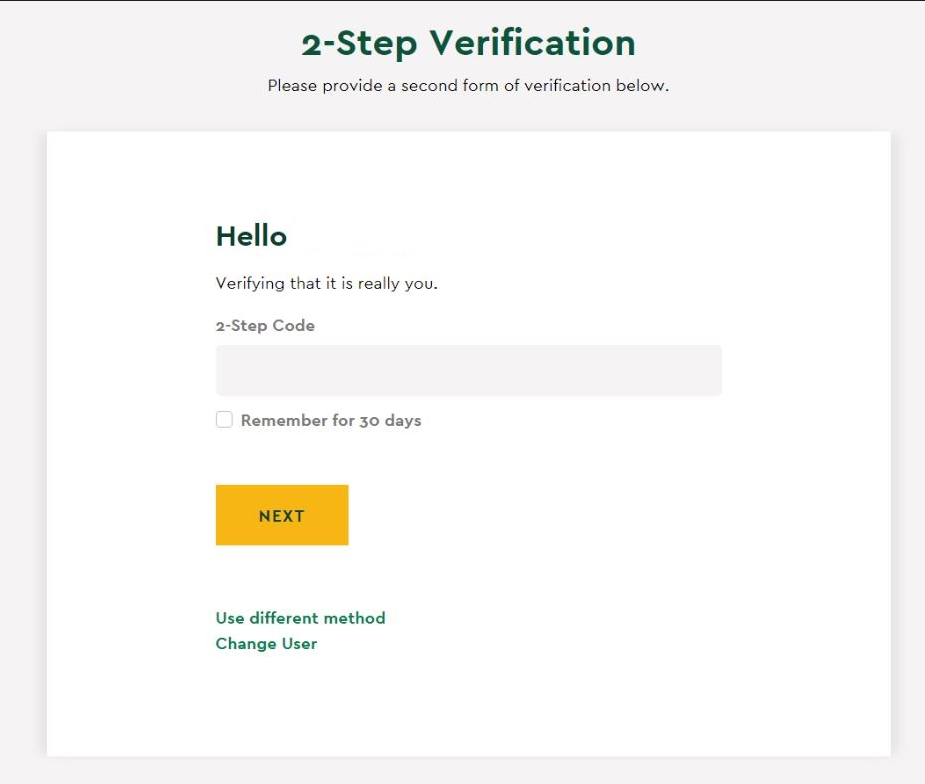Tick the Remember for 30 days checkbox
925x784 pixels.
(x=224, y=419)
